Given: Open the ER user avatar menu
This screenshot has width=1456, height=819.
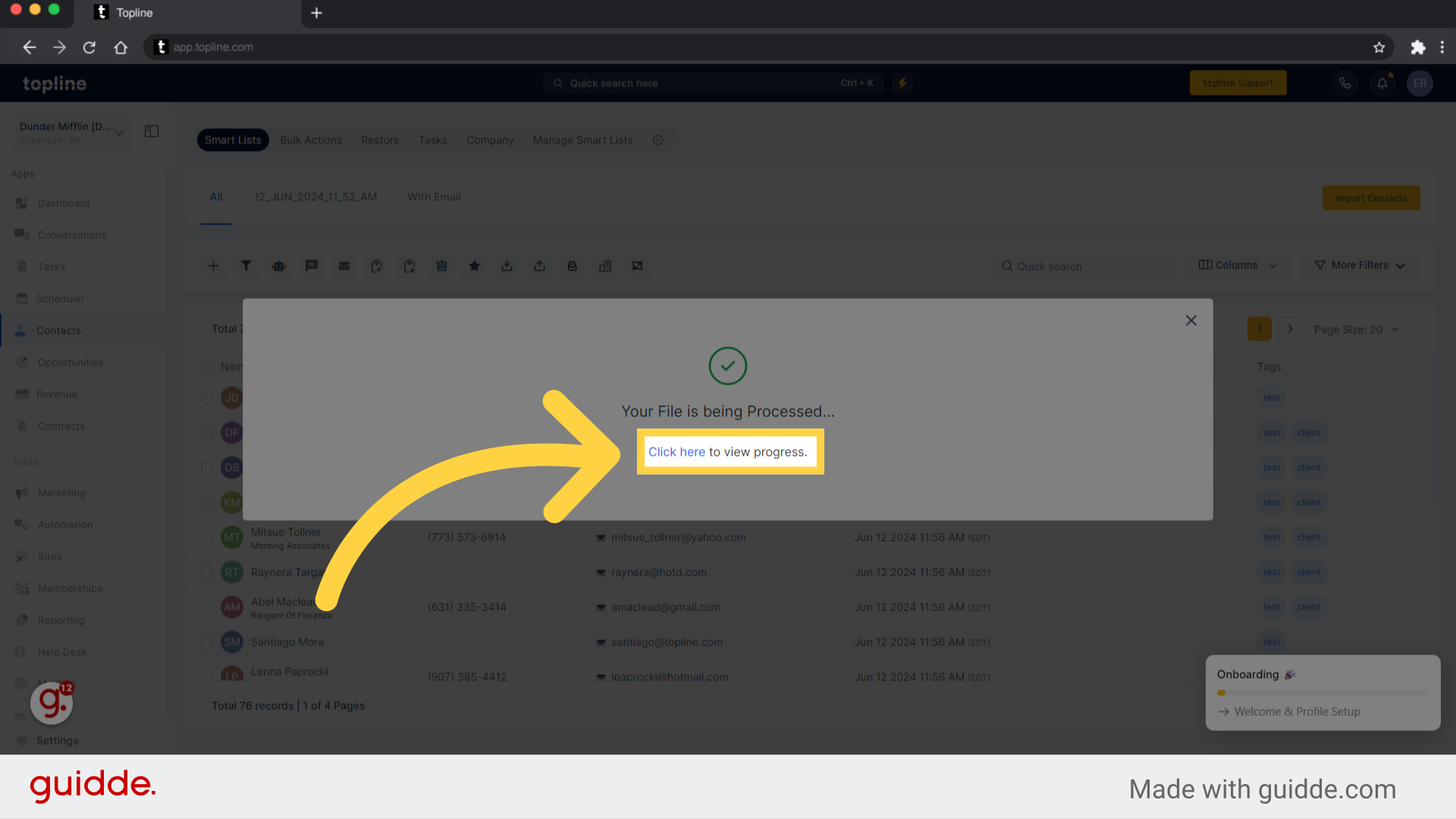Looking at the screenshot, I should click(1420, 83).
